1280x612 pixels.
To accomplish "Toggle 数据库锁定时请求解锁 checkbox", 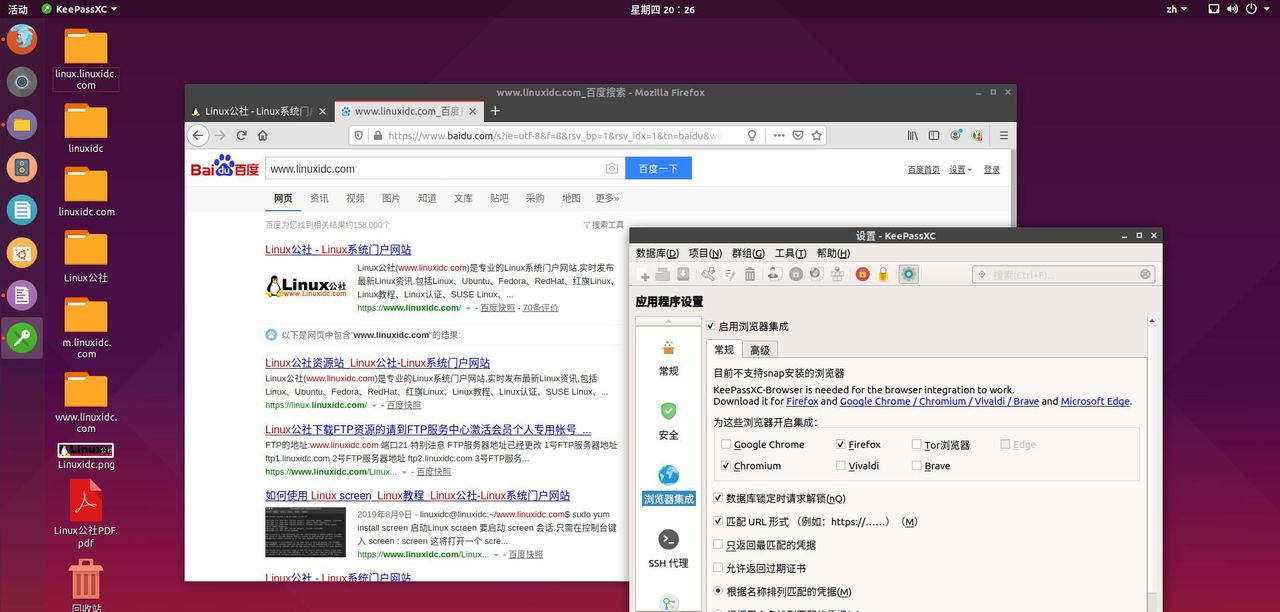I will point(718,498).
